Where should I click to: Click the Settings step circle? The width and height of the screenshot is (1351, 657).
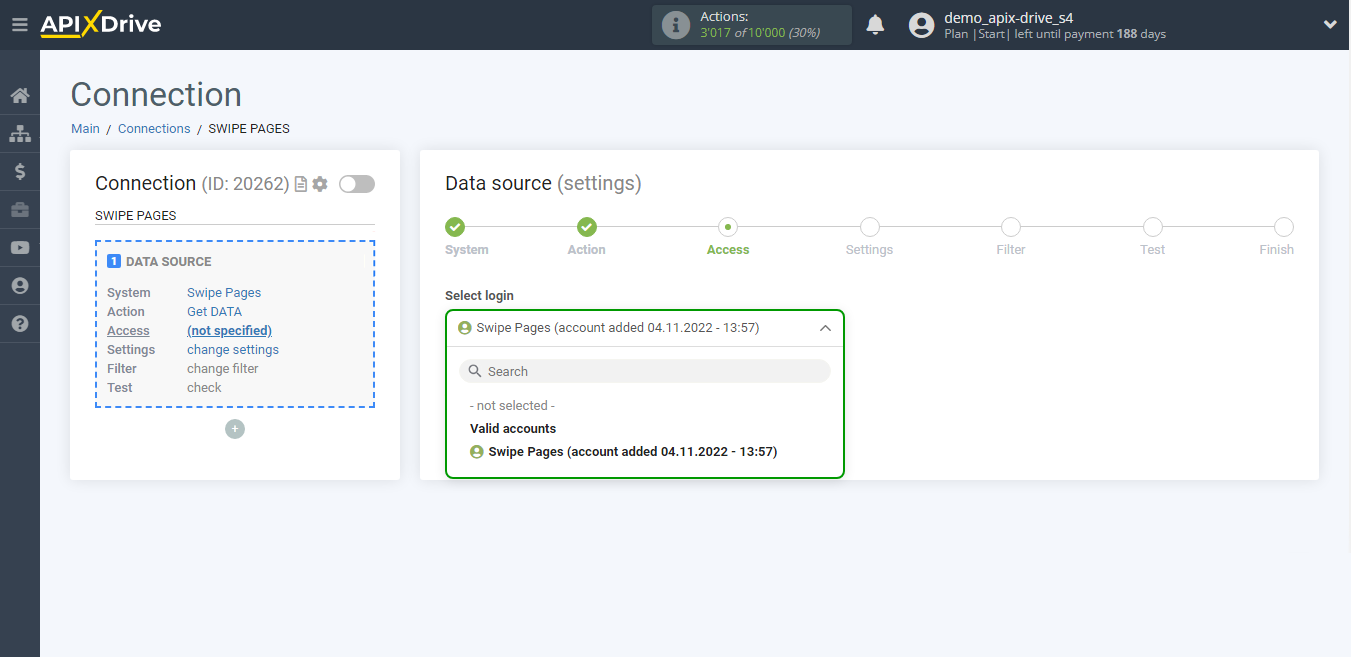click(x=870, y=227)
